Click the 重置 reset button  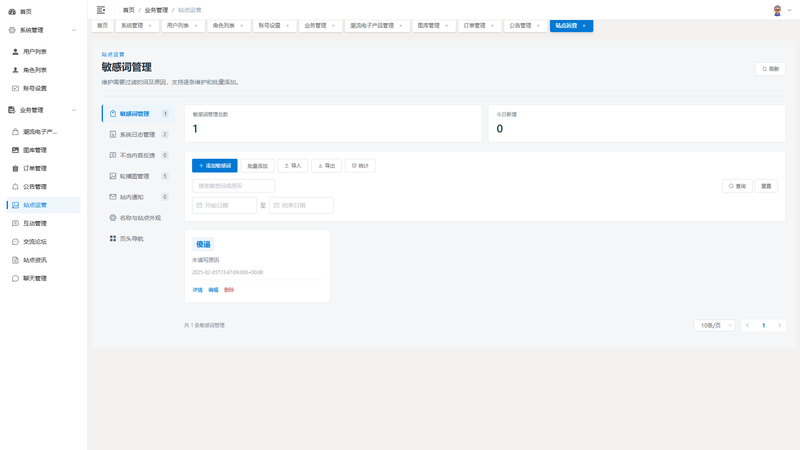coord(766,186)
